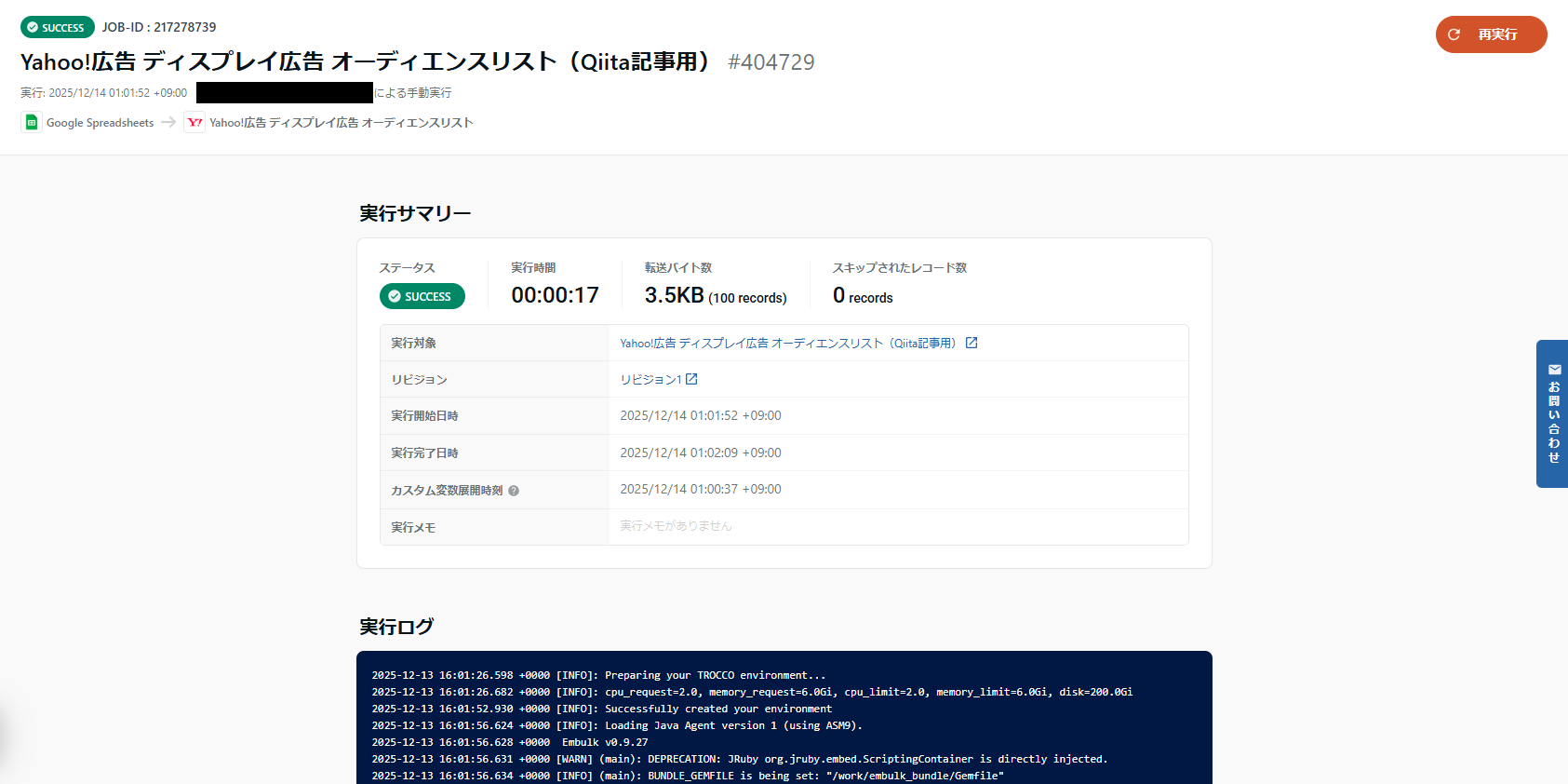Click the 実行開始日時 value 2025/12/14 01:01:52
1568x784 pixels.
click(x=701, y=415)
